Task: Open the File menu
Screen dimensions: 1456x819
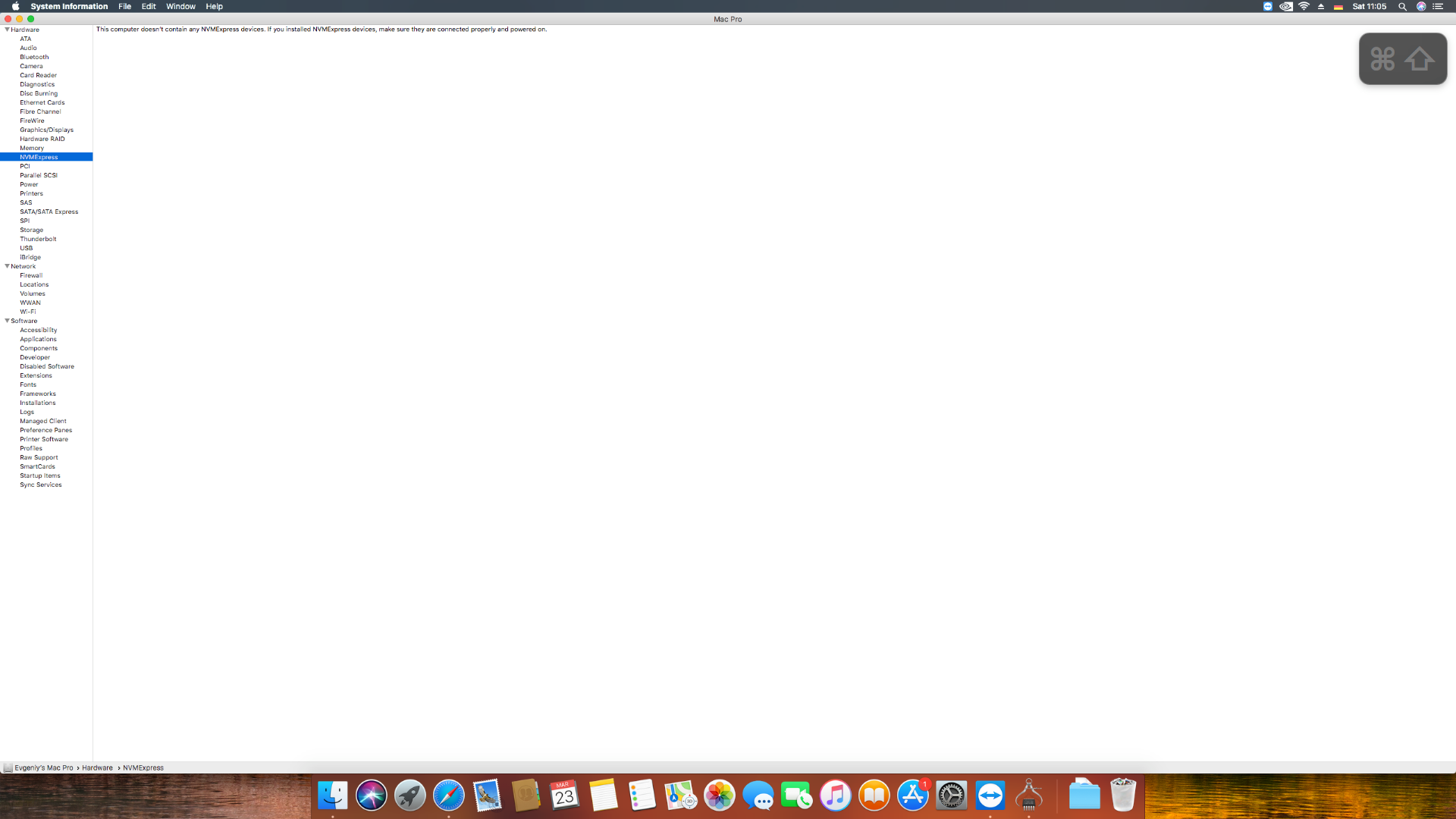Action: pos(124,6)
